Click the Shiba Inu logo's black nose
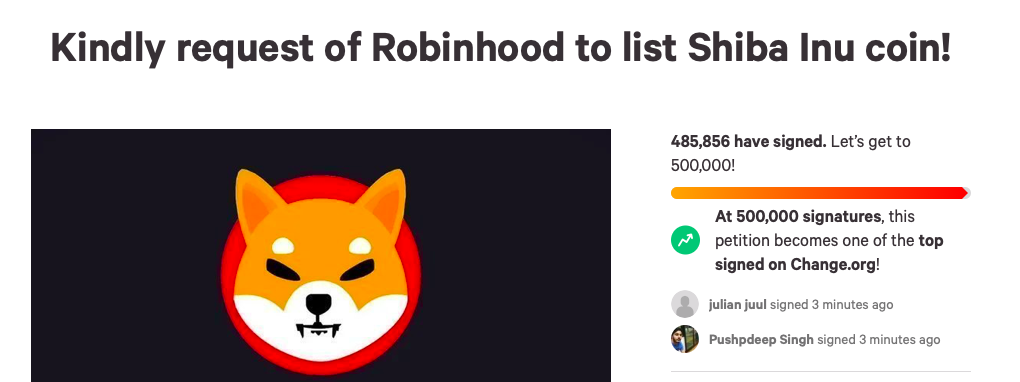1020x382 pixels. click(319, 303)
